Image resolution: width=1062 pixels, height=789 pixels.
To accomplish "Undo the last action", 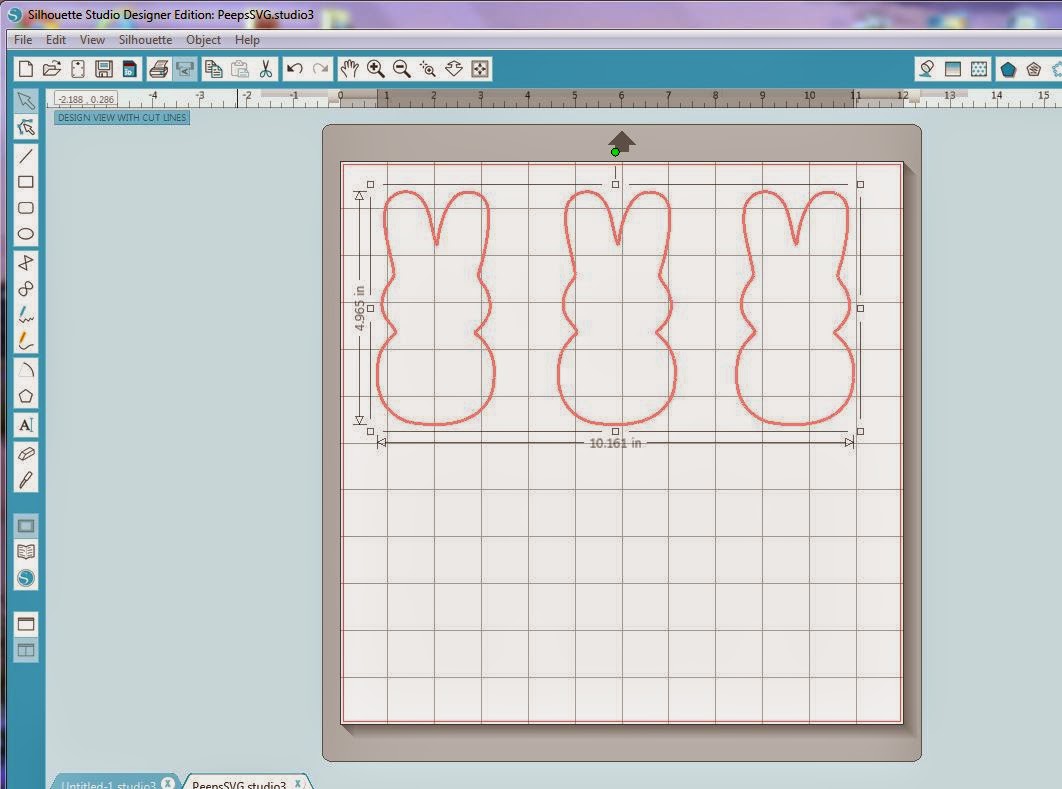I will (x=295, y=68).
